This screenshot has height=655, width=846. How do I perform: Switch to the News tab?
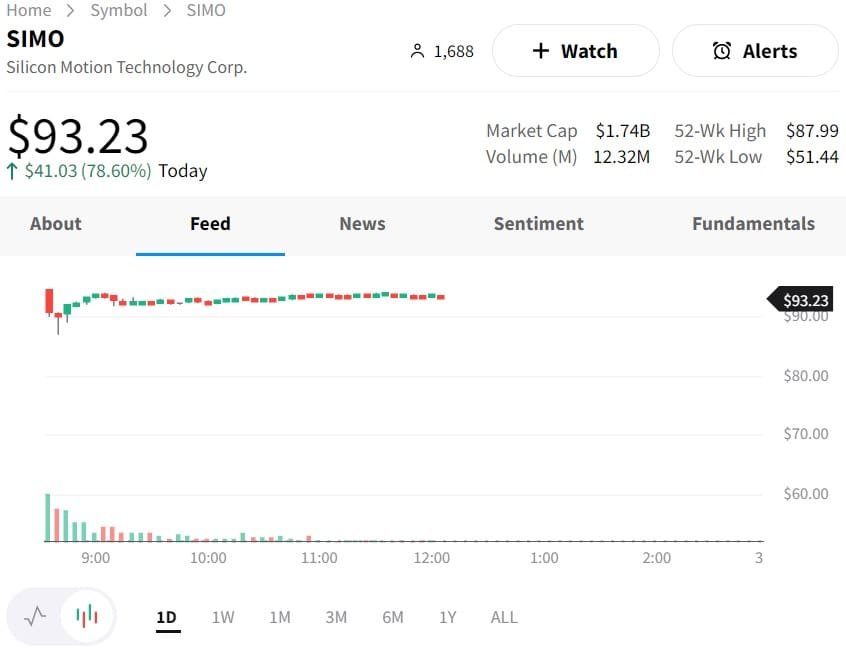click(x=362, y=224)
